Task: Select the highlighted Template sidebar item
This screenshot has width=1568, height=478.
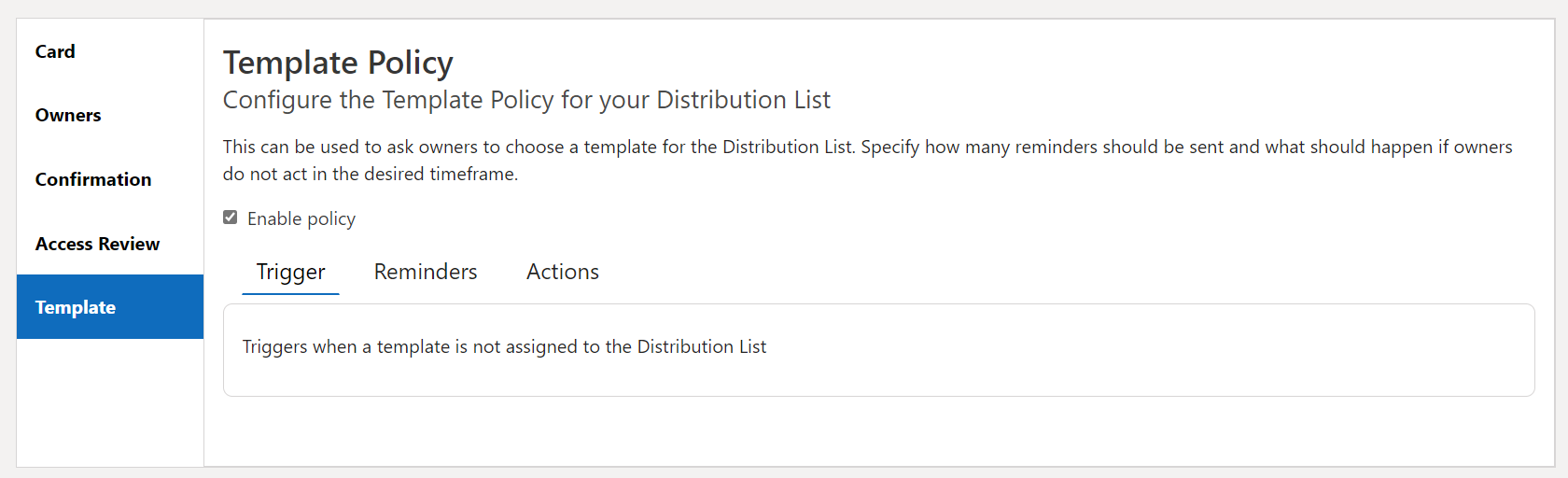Action: point(76,307)
